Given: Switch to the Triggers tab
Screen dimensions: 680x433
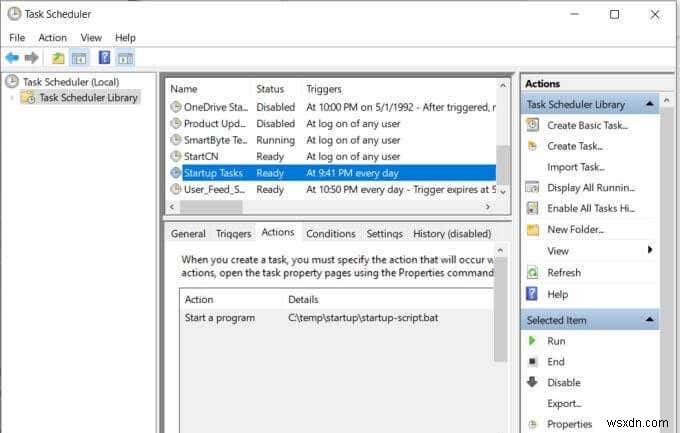Looking at the screenshot, I should [x=233, y=233].
